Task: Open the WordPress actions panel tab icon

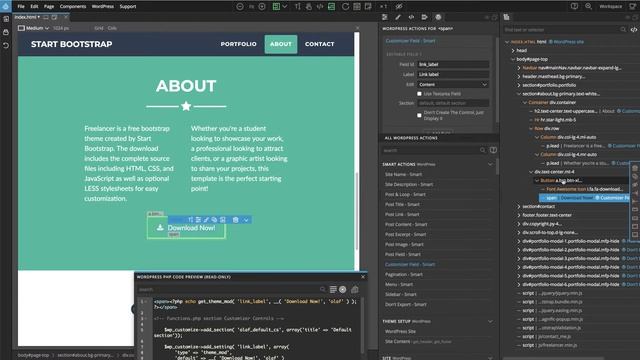Action: [438, 17]
